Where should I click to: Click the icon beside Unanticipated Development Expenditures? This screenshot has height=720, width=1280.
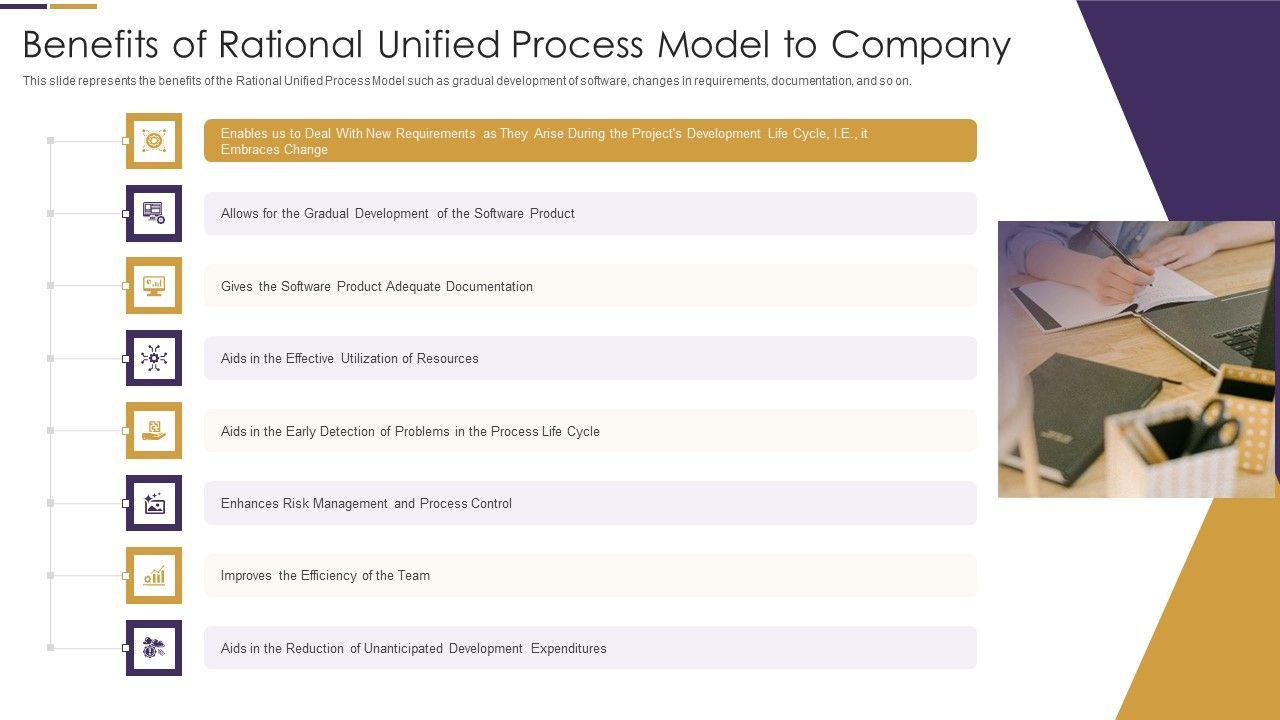[x=154, y=648]
